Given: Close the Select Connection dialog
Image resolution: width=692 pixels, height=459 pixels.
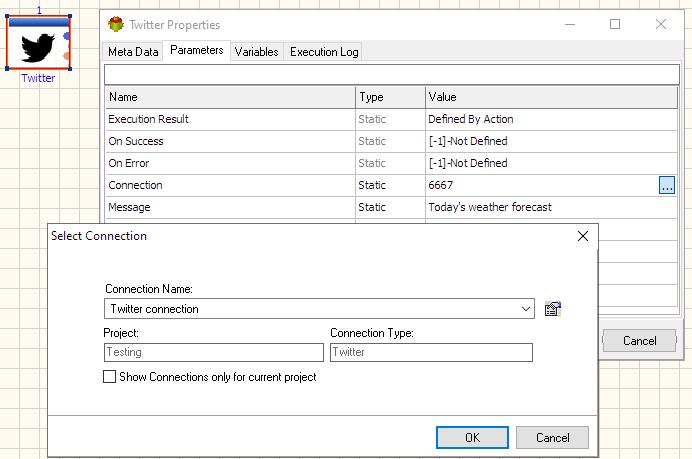Looking at the screenshot, I should [583, 236].
